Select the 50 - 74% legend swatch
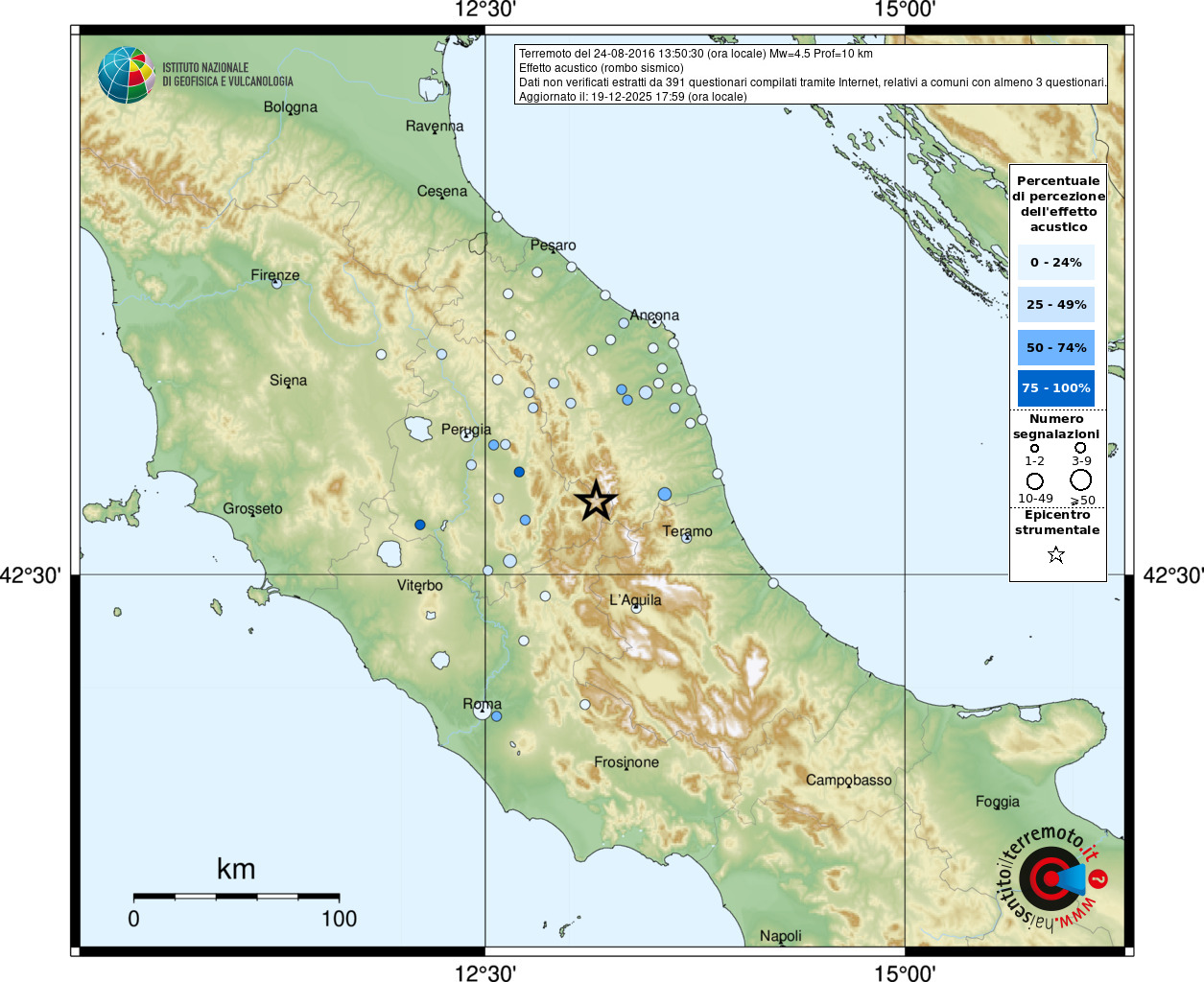Image resolution: width=1204 pixels, height=982 pixels. tap(1055, 347)
